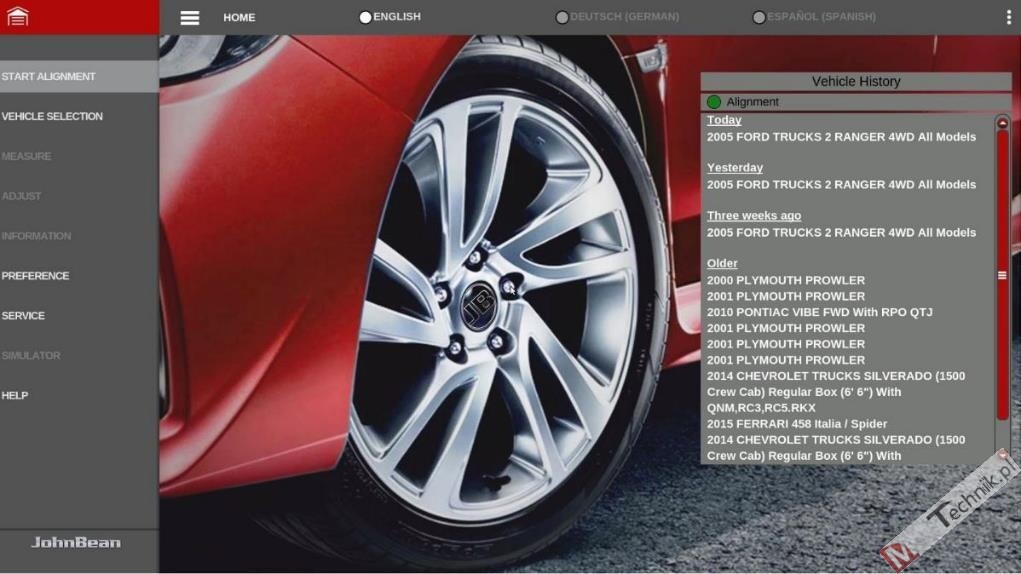Click the garage home icon in red header
The height and width of the screenshot is (574, 1021).
(18, 16)
